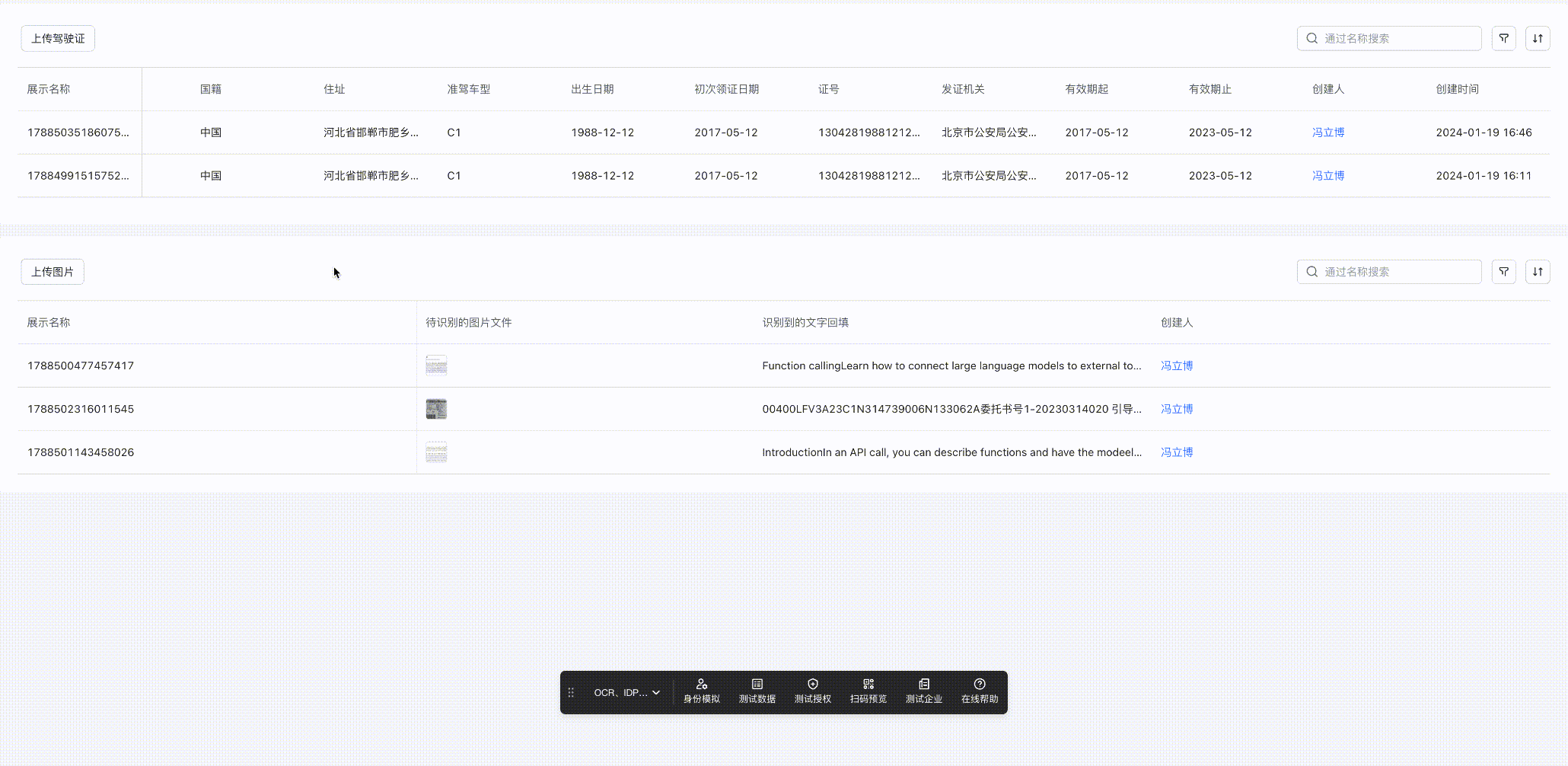
Task: Click the 有效期止 column header
Action: [x=1210, y=89]
